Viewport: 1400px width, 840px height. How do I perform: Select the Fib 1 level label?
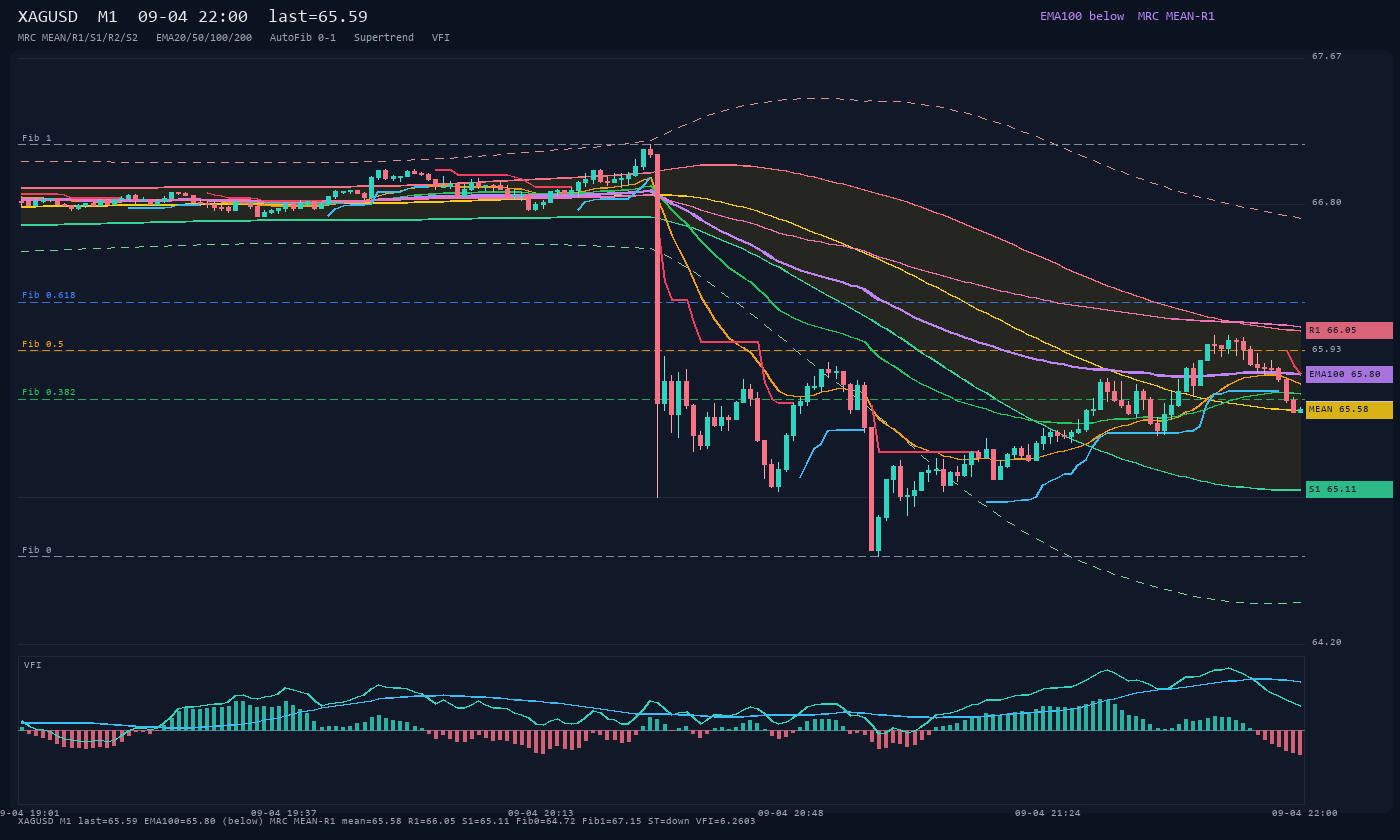click(x=37, y=138)
